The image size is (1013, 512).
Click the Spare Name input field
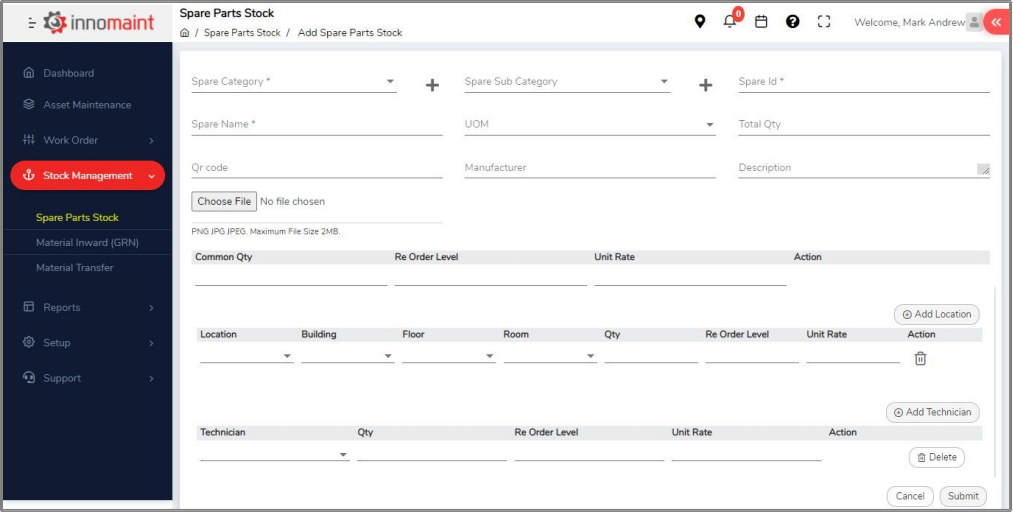click(x=316, y=125)
